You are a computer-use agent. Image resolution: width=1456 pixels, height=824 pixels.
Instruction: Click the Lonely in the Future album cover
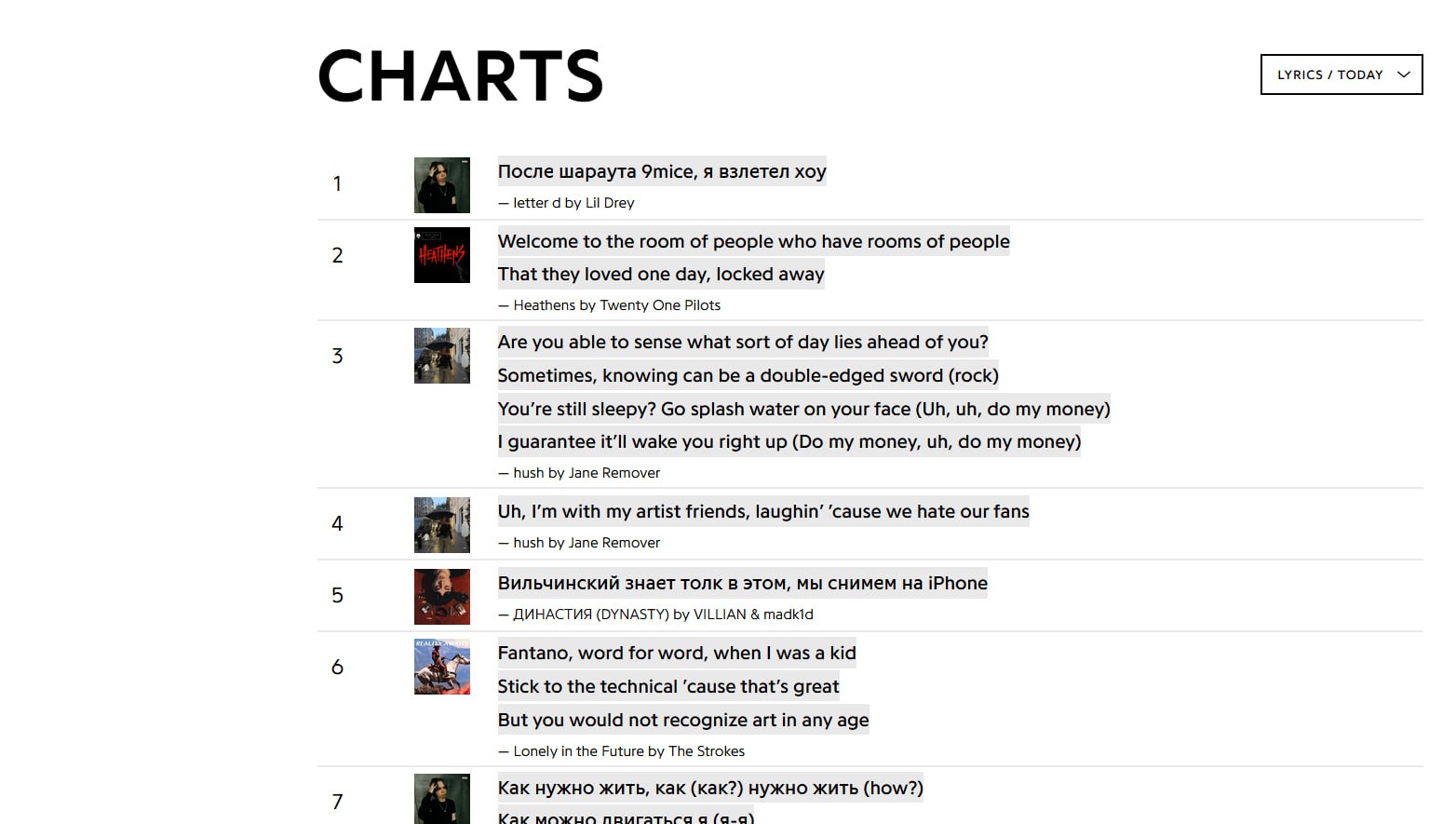(442, 667)
